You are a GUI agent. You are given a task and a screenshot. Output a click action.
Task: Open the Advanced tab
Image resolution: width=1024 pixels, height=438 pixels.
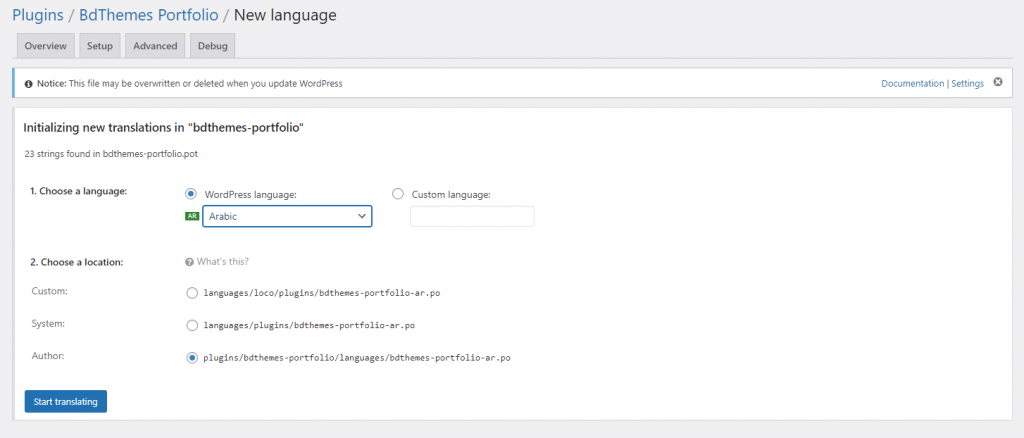[155, 46]
